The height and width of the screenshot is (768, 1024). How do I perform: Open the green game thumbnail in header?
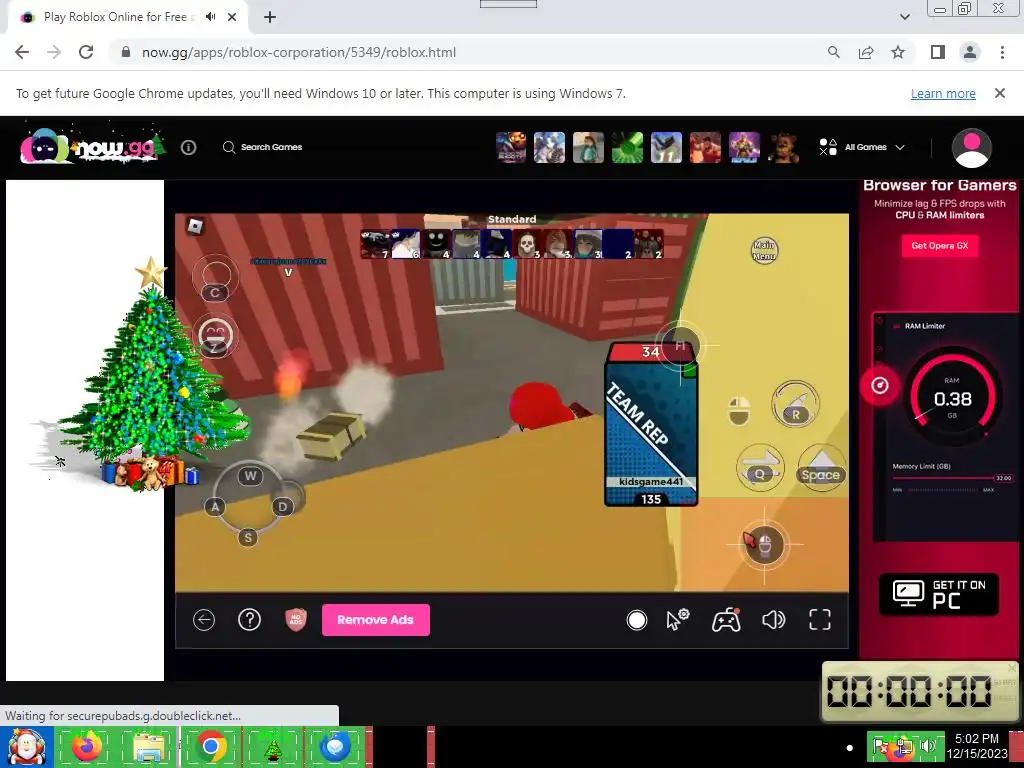627,147
